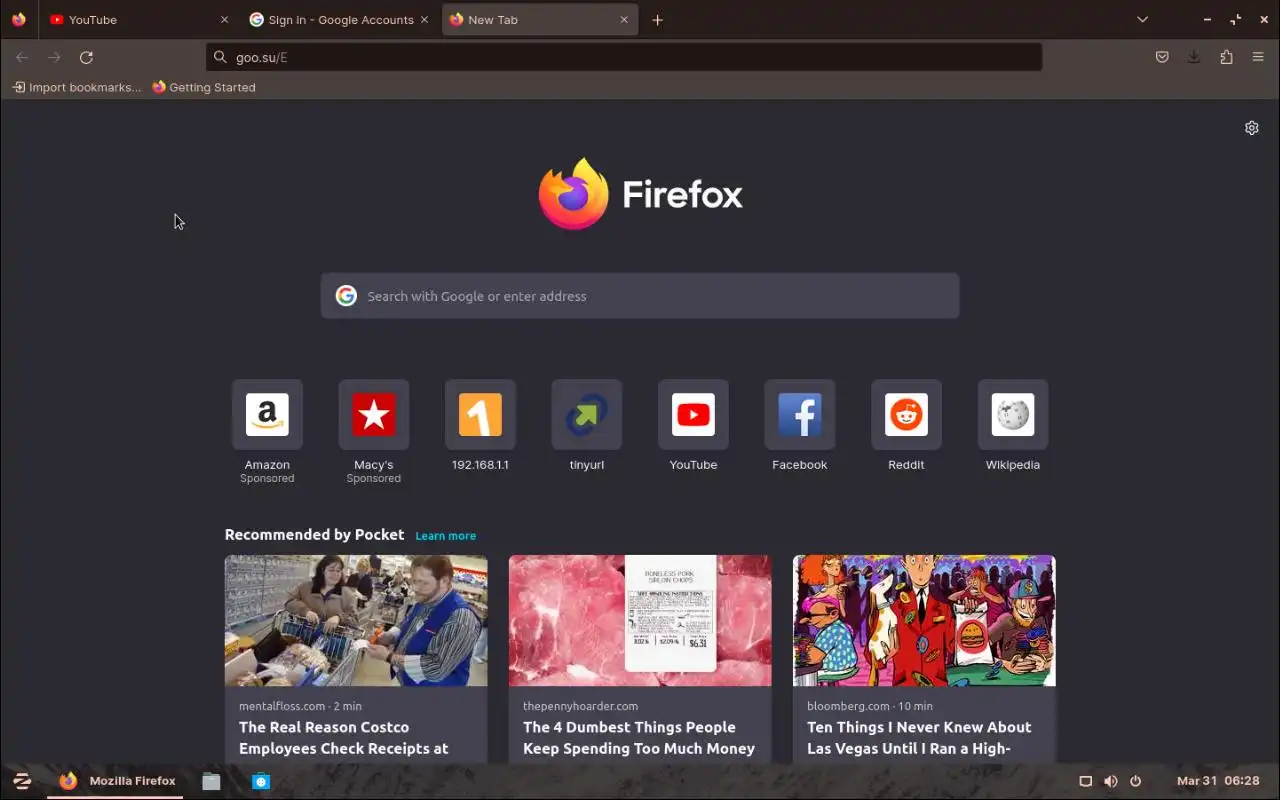Open the Files manager taskbar icon

[x=211, y=781]
